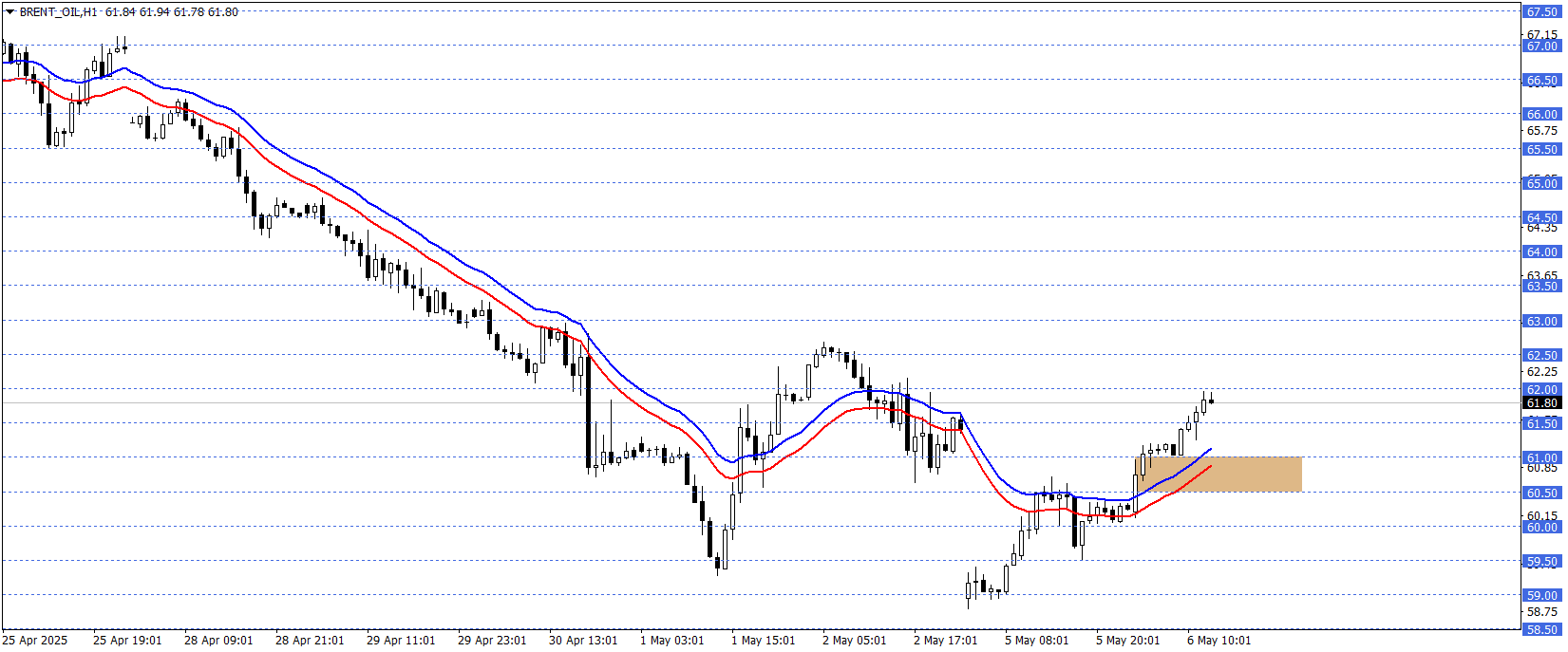Click the 28 Apr 21:01 time label
The image size is (1568, 652).
[310, 641]
